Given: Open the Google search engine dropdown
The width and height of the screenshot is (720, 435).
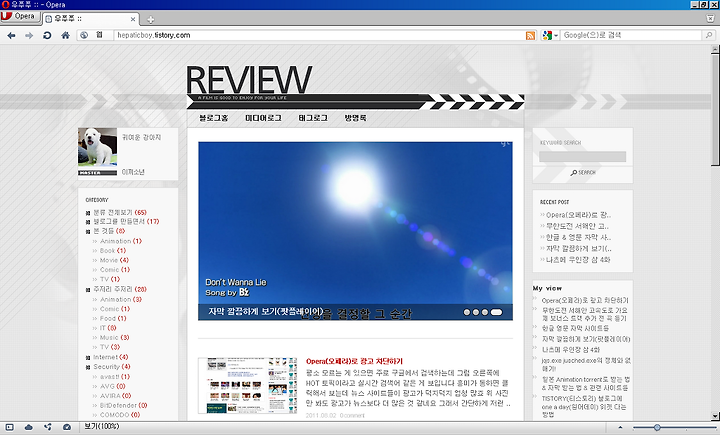Looking at the screenshot, I should click(x=550, y=35).
